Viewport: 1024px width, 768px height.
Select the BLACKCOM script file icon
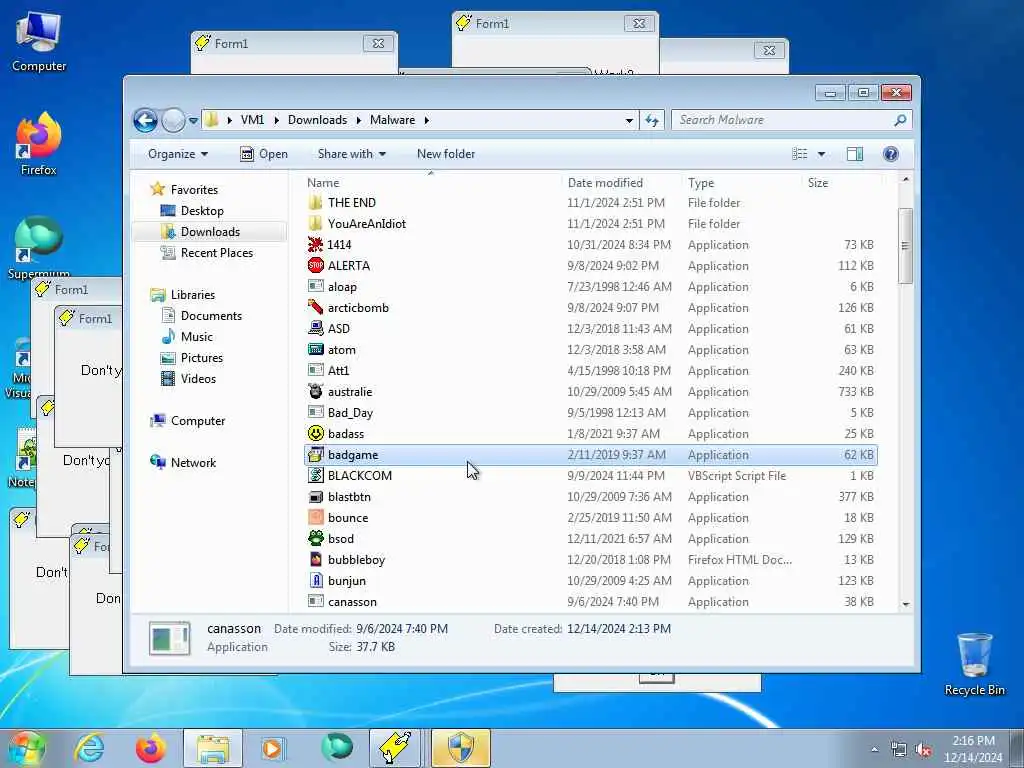315,476
